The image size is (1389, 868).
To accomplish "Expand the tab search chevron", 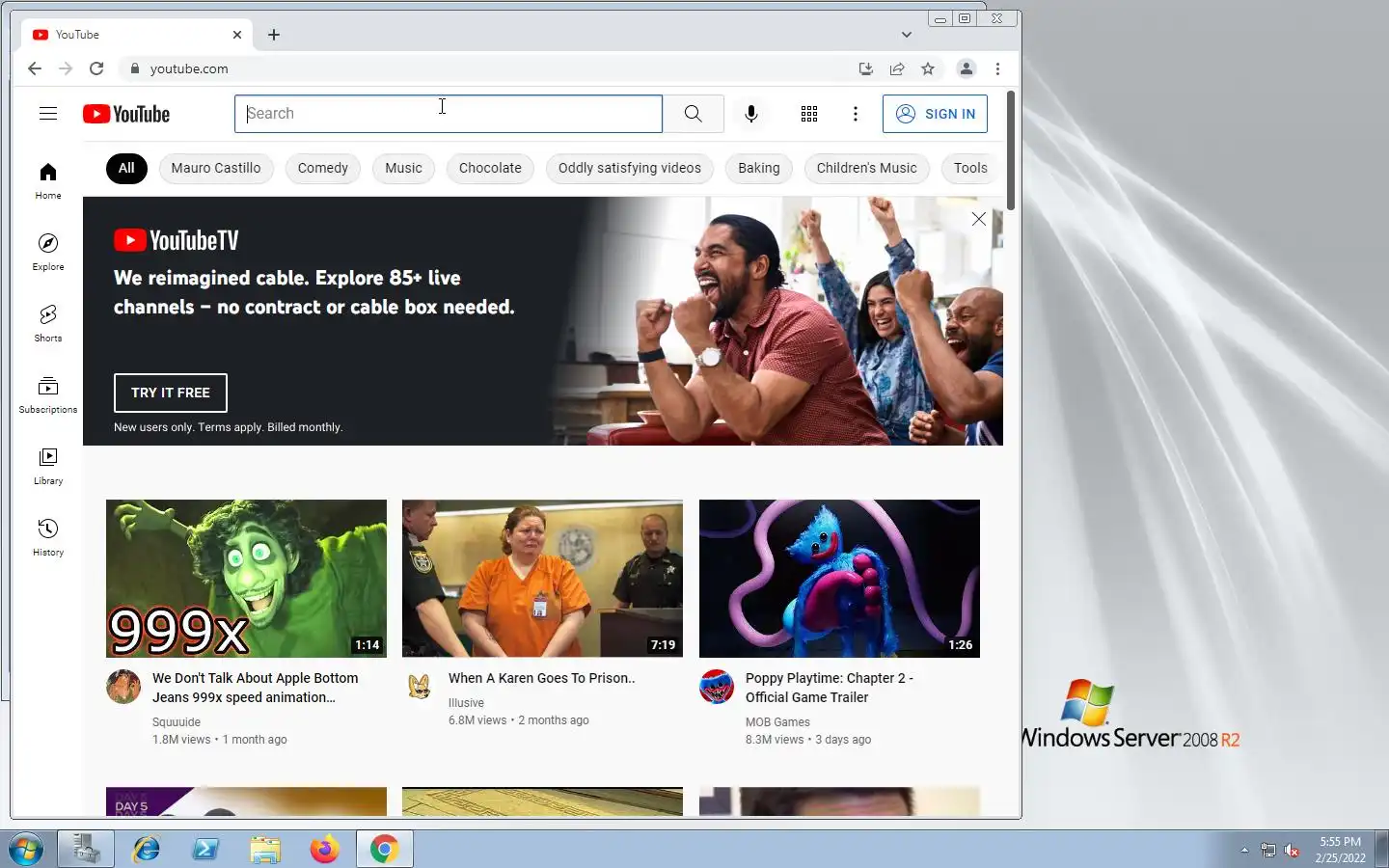I will coord(907,35).
